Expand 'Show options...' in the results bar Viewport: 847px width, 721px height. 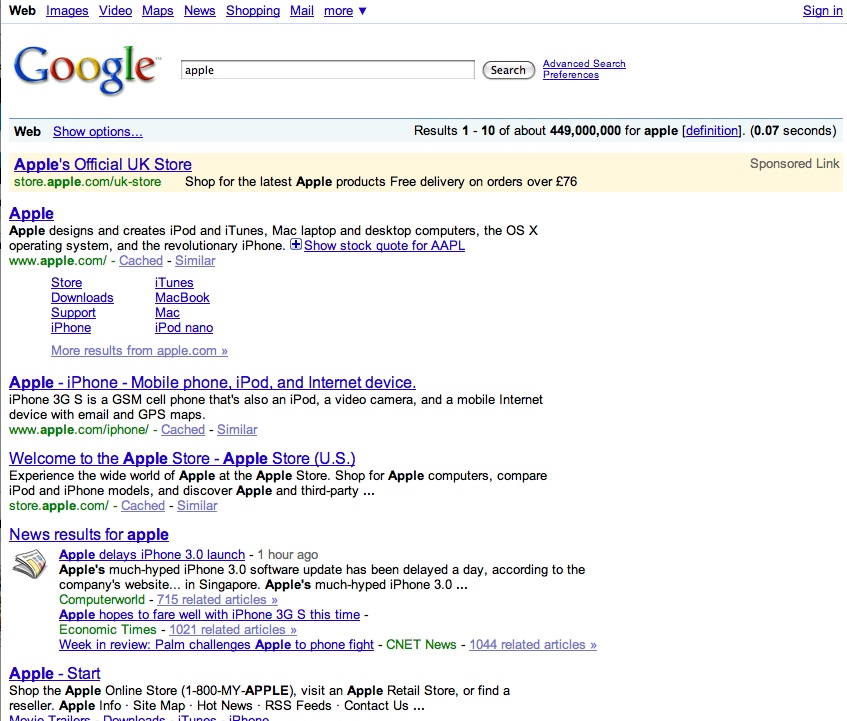coord(97,131)
